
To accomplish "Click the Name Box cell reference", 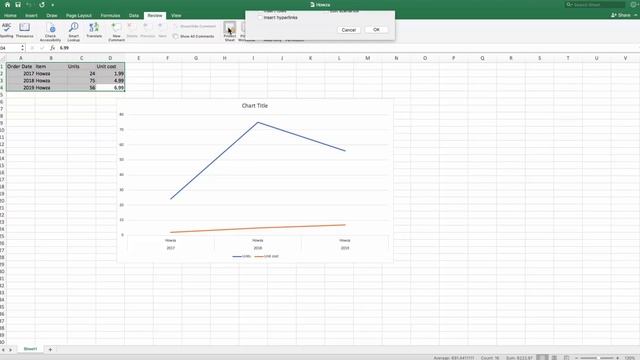I will tap(9, 48).
